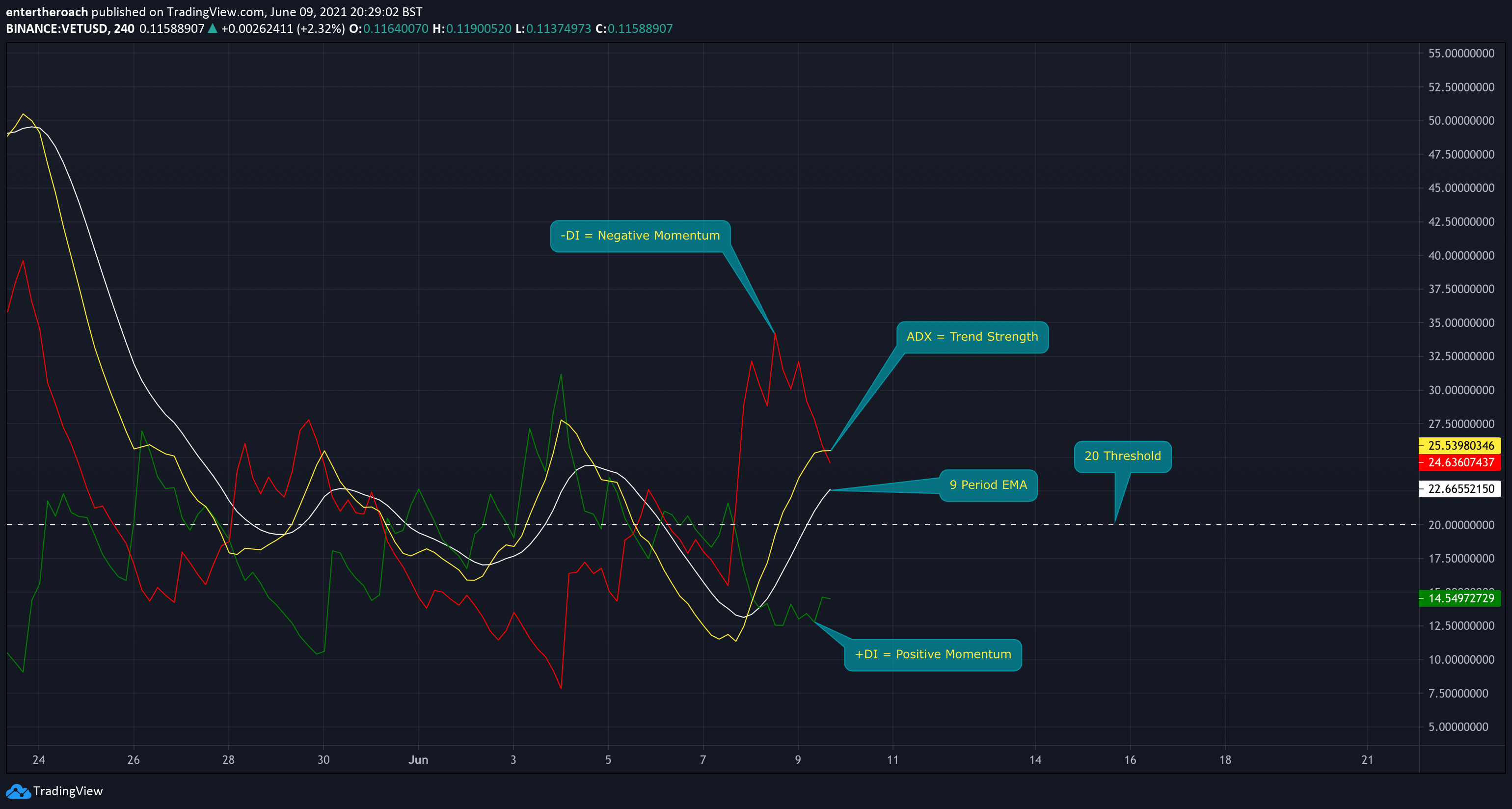1512x809 pixels.
Task: Click the 24 date axis label
Action: pos(39,760)
